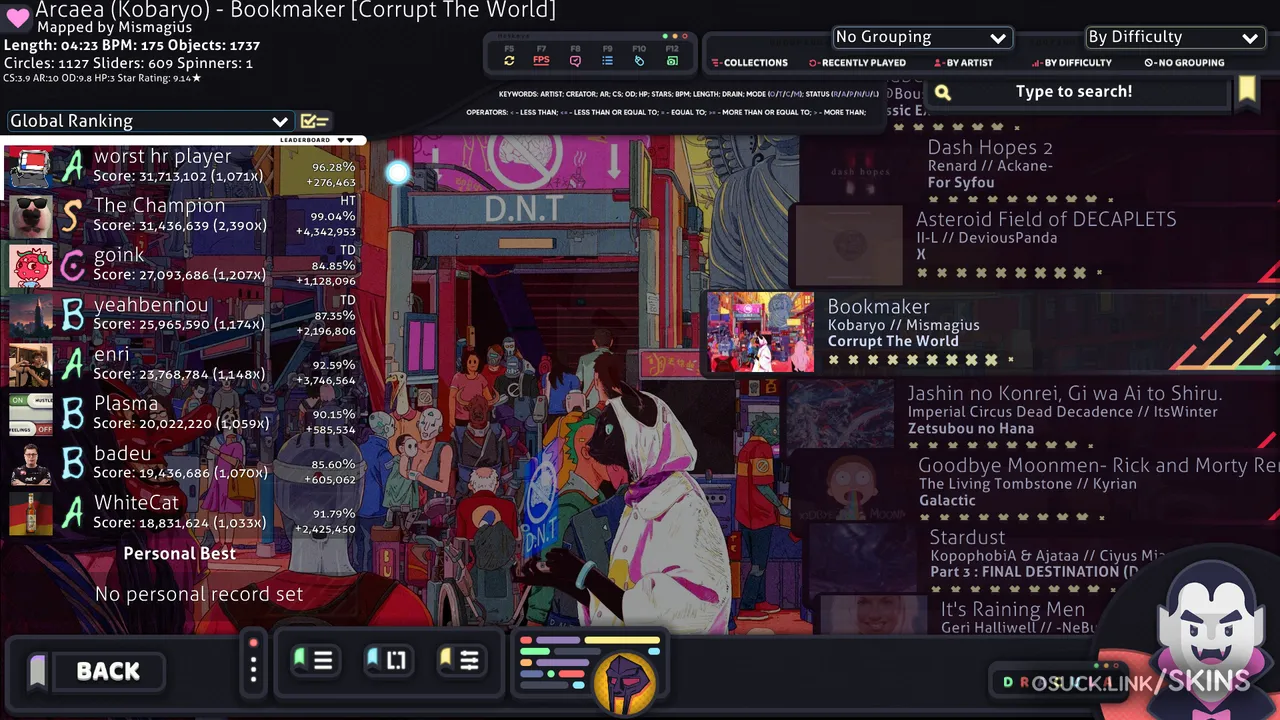Open Plasma score entry
Viewport: 1280px width, 720px height.
(182, 415)
